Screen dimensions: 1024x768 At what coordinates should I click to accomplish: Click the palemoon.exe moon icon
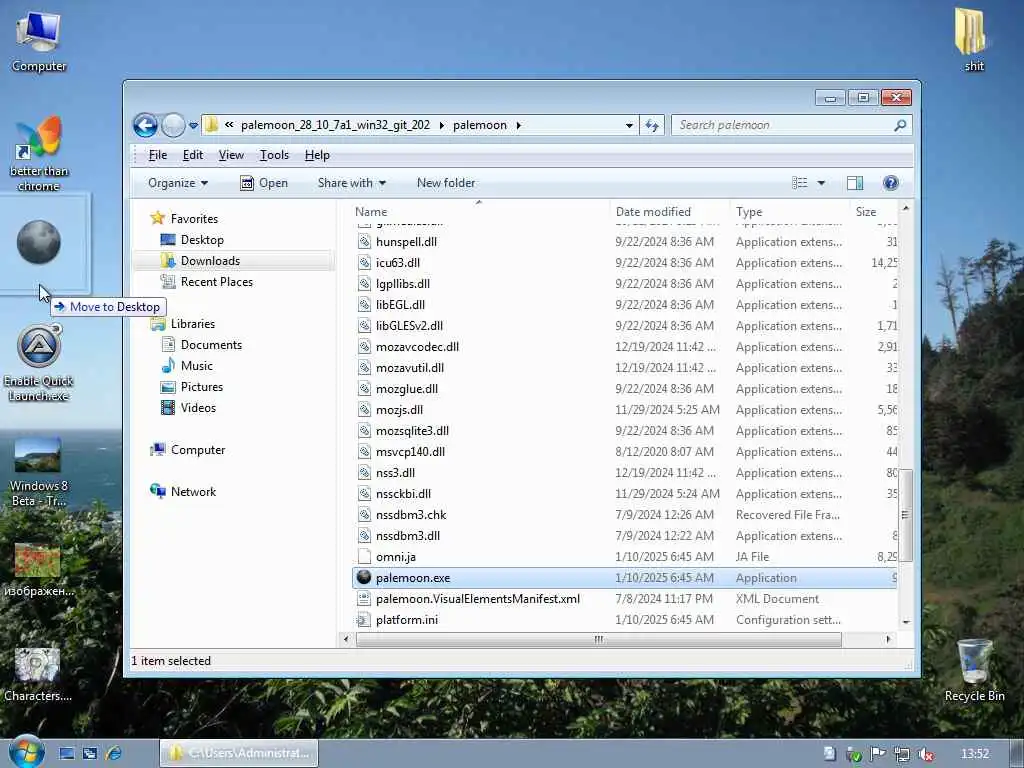[364, 577]
